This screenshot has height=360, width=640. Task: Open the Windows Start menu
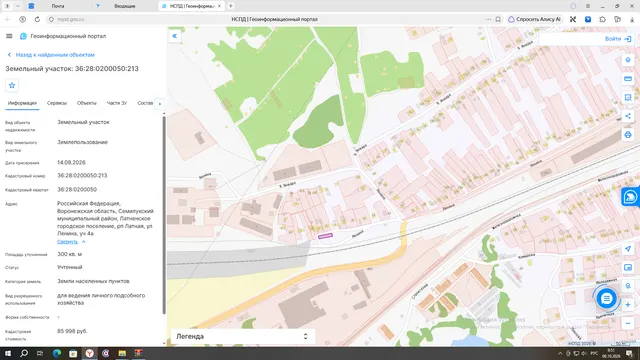click(8, 353)
